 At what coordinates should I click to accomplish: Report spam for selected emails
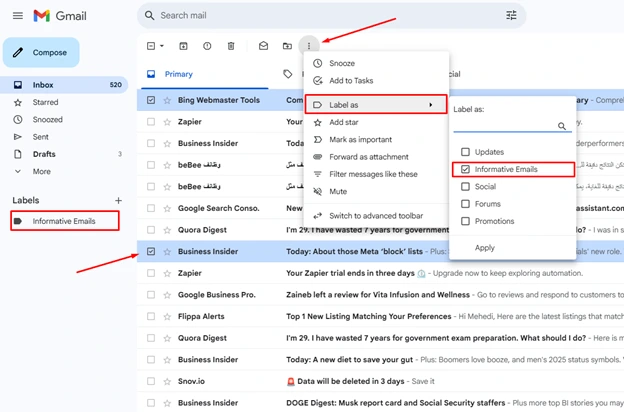click(x=207, y=46)
